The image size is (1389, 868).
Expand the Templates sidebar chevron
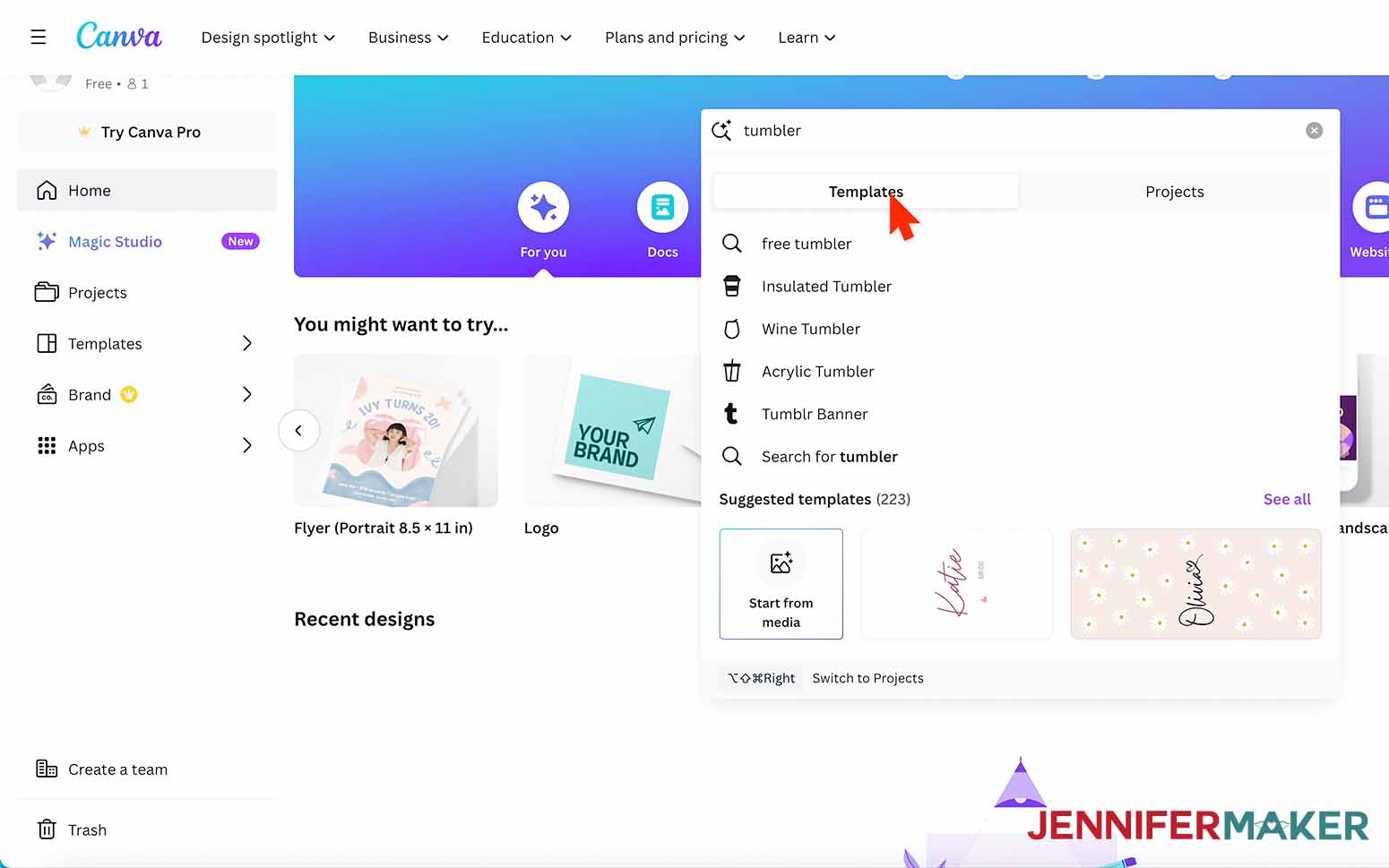(247, 344)
